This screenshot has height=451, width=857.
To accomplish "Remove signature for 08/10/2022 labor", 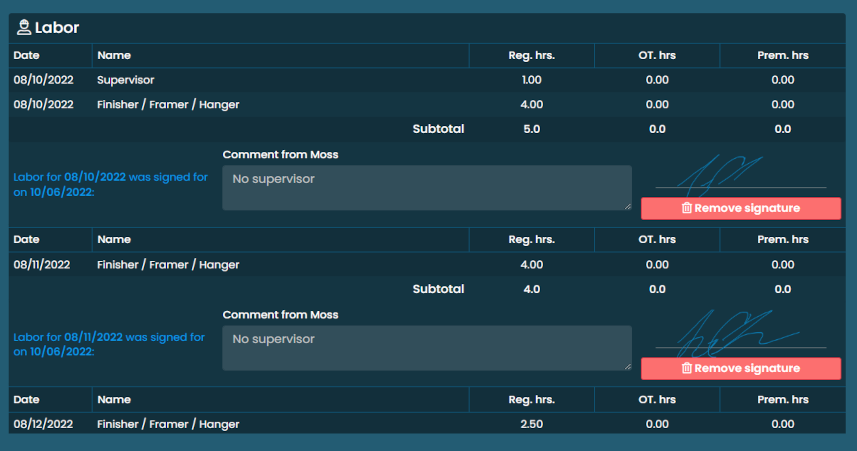I will point(740,208).
